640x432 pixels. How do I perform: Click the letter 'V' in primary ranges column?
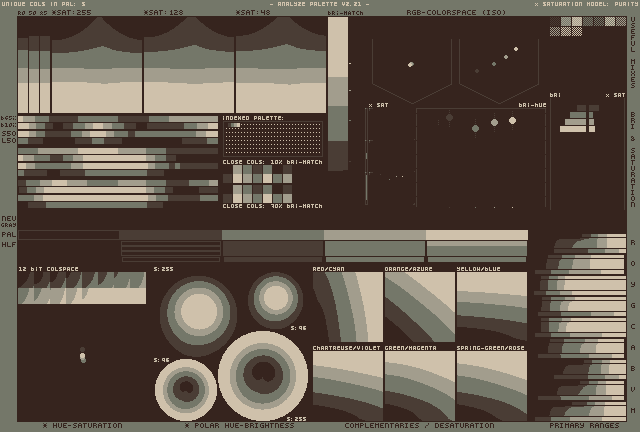point(633,390)
